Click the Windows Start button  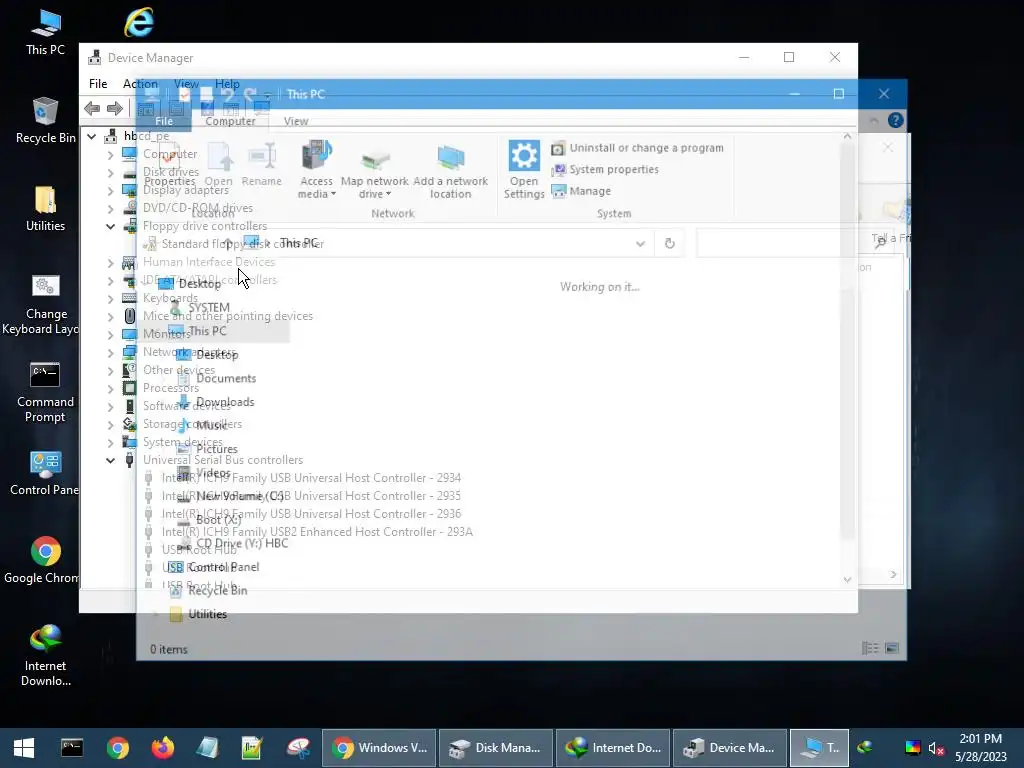[24, 748]
